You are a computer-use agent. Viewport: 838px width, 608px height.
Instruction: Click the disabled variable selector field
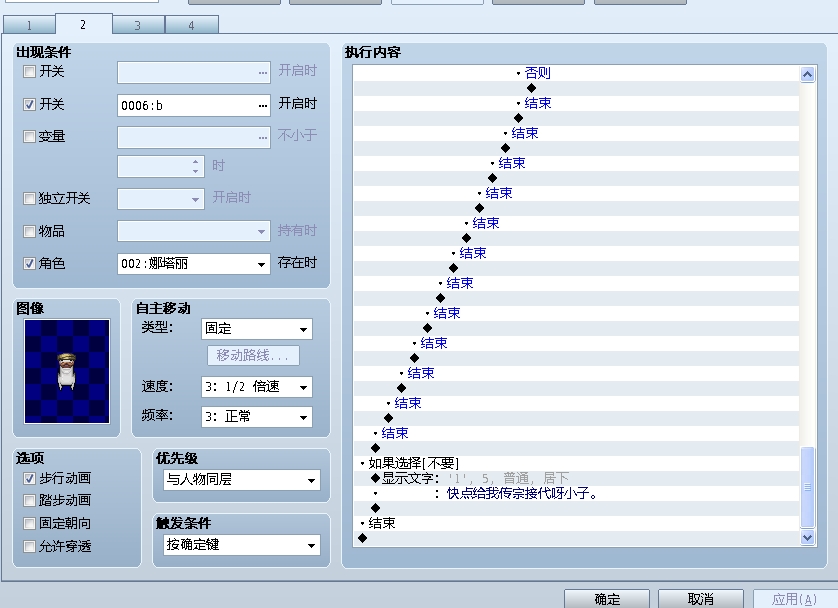[193, 137]
